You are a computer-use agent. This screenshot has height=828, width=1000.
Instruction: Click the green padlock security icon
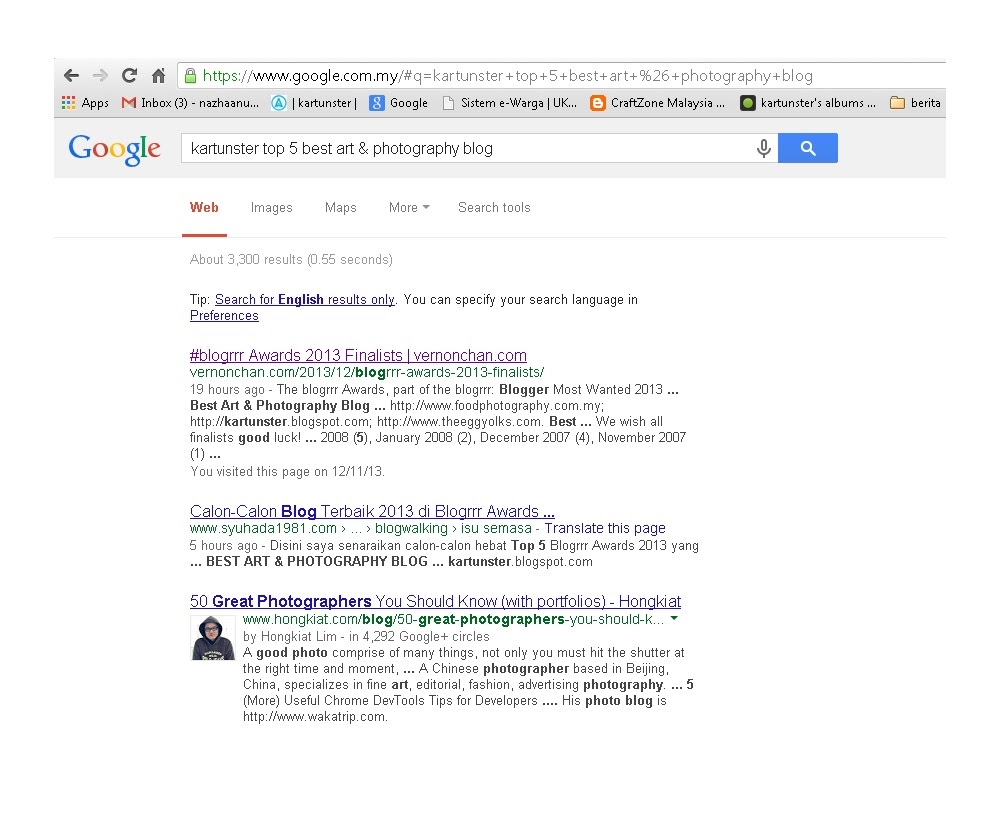click(190, 76)
